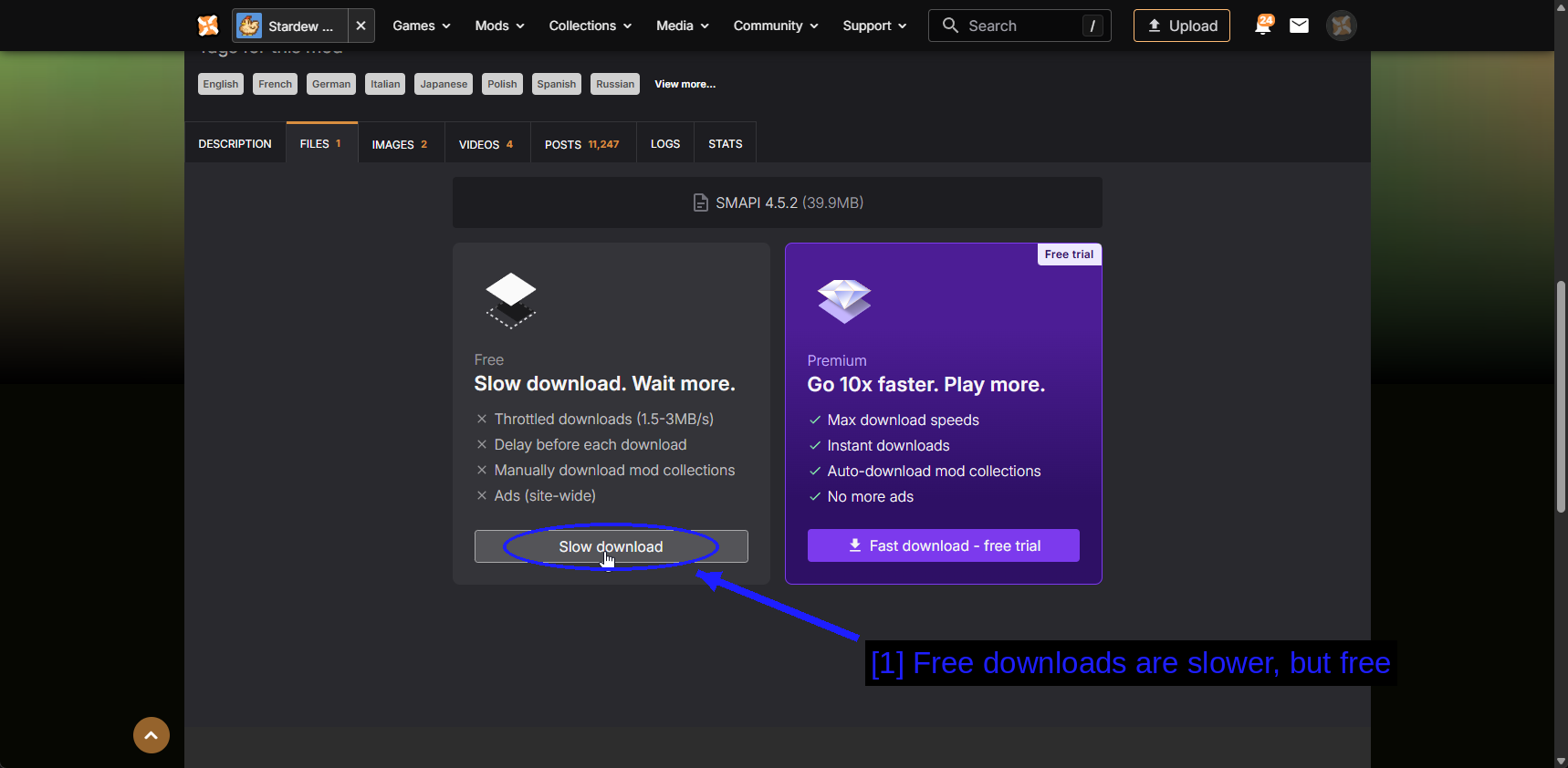Select the Japanese language tag

444,84
